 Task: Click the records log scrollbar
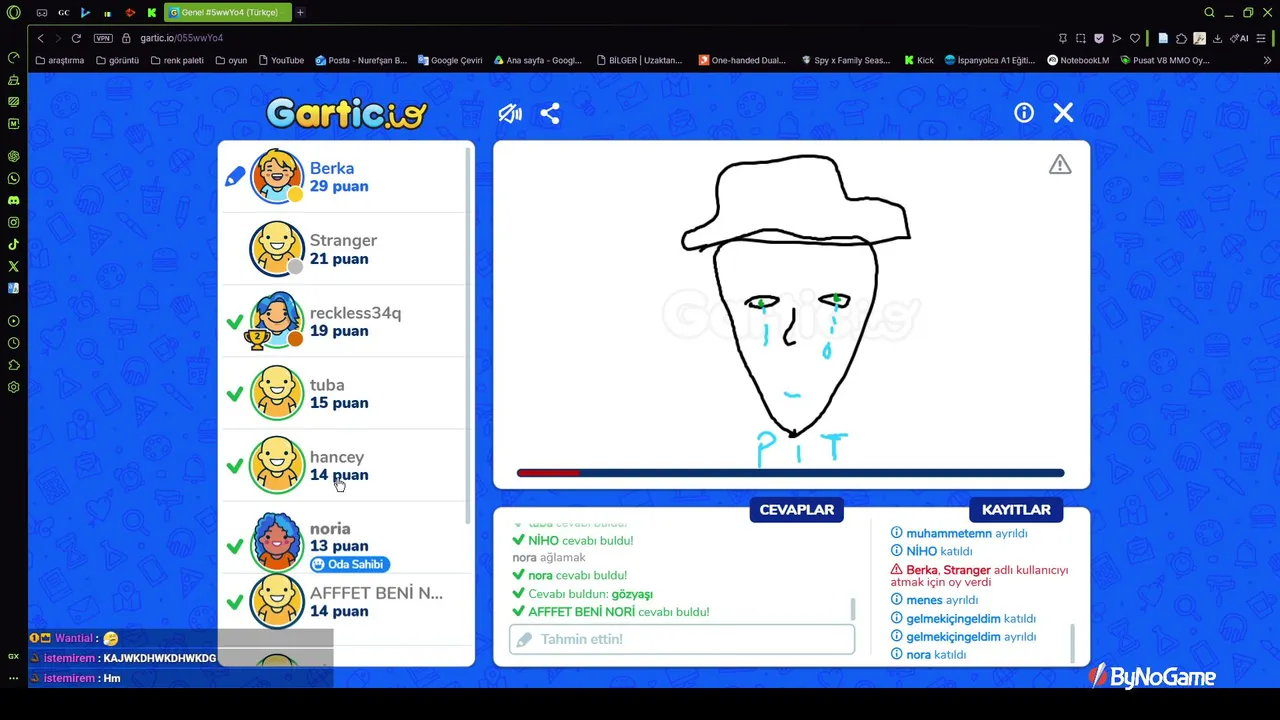point(1072,644)
